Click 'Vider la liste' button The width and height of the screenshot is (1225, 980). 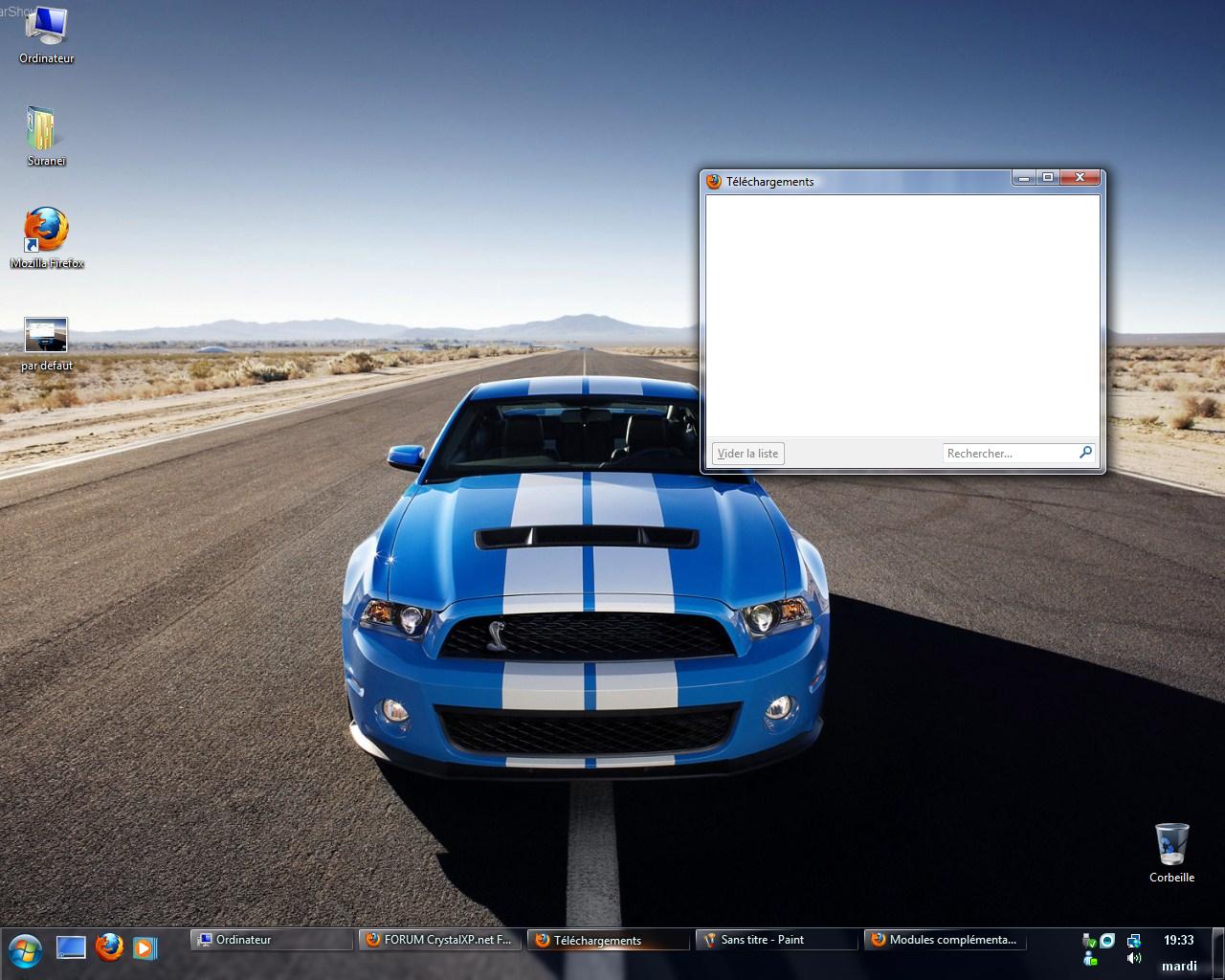(x=748, y=454)
